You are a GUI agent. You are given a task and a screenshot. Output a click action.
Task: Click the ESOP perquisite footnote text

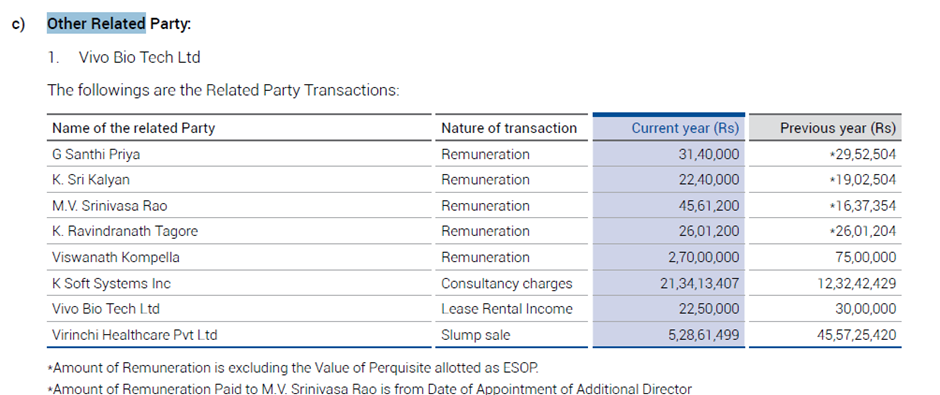[x=297, y=367]
